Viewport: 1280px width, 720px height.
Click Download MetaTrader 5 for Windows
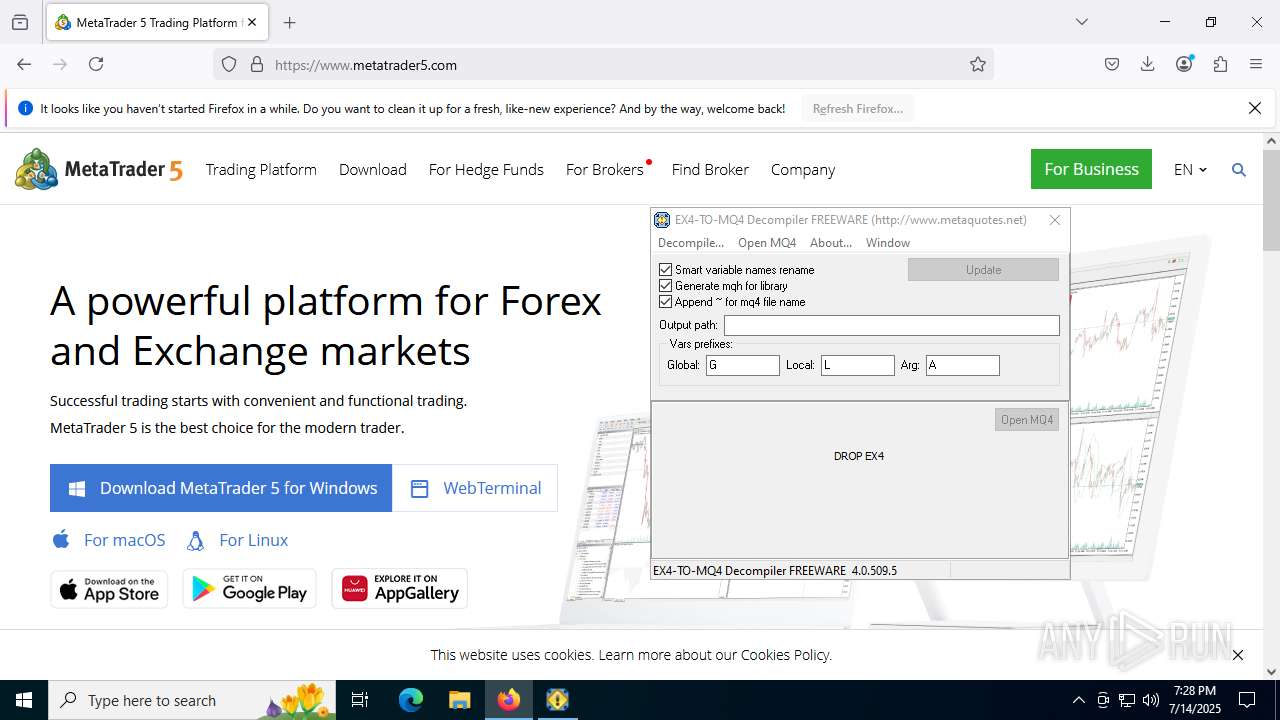(221, 488)
